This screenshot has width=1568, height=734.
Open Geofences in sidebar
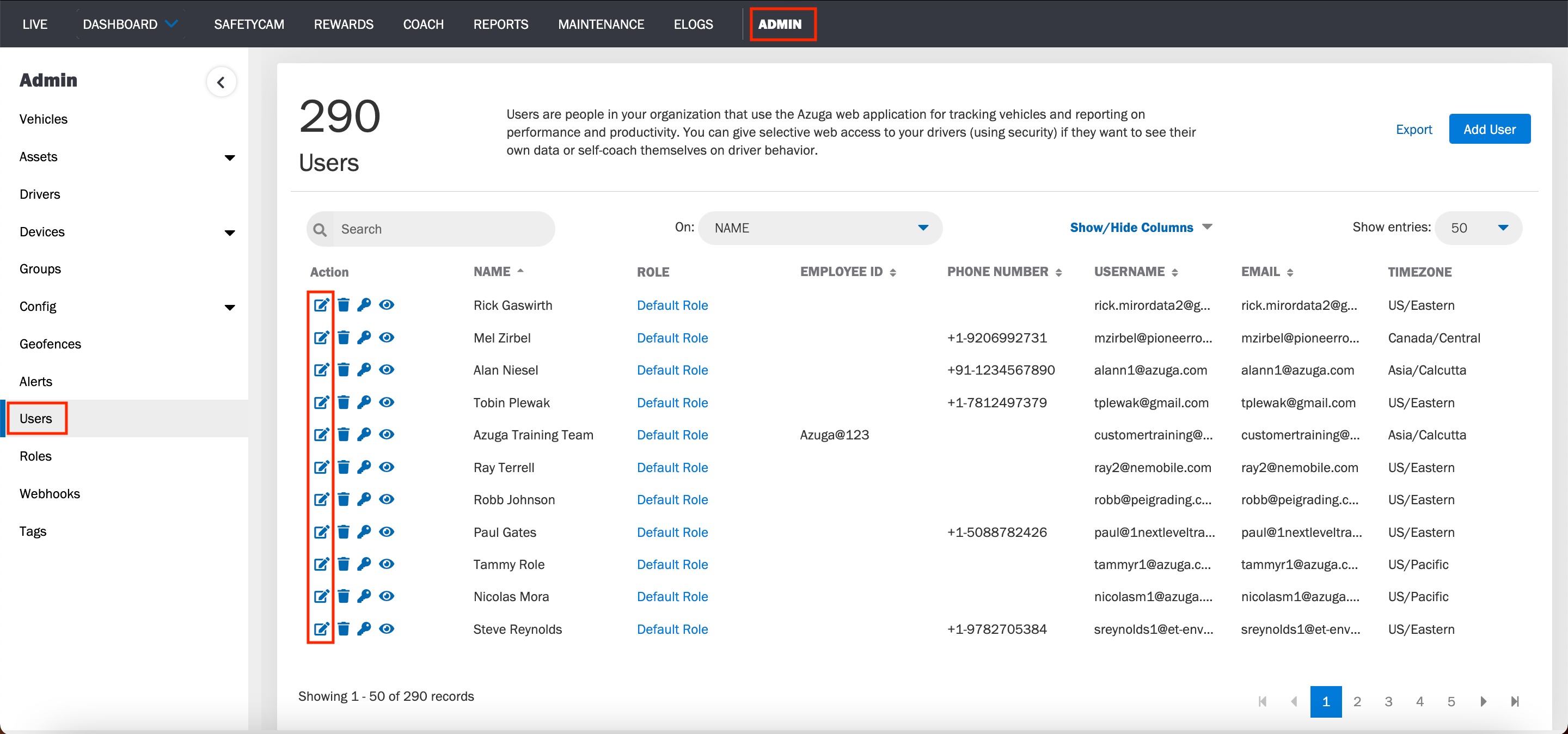(50, 345)
